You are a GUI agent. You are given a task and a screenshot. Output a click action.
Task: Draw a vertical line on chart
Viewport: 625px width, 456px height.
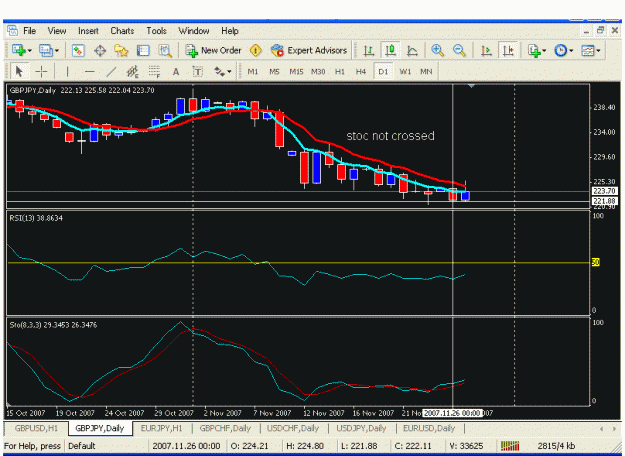click(x=67, y=72)
